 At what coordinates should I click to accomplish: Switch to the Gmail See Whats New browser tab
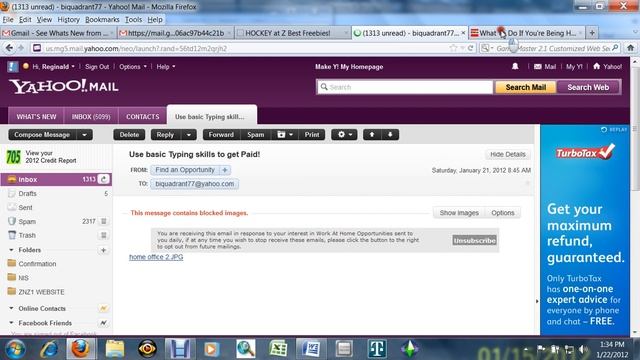coord(58,33)
